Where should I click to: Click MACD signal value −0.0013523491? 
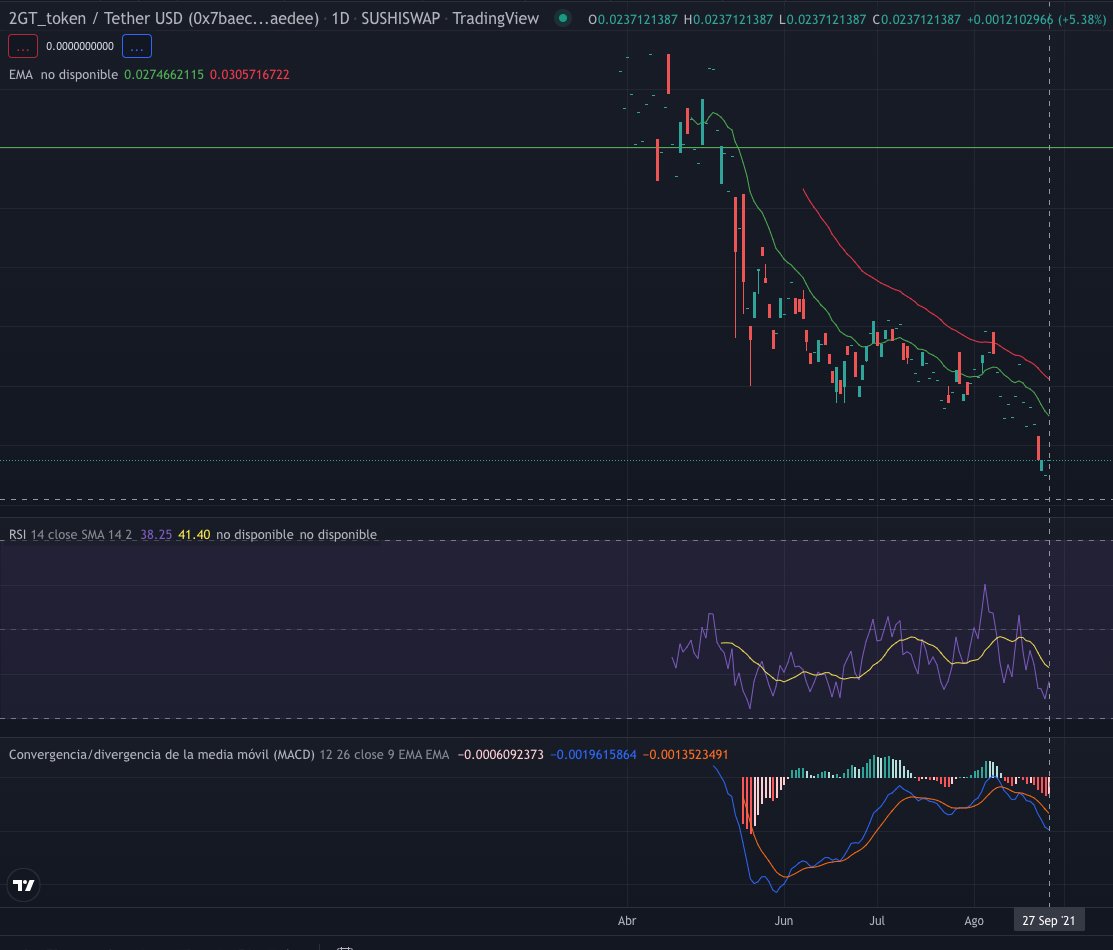pos(686,755)
